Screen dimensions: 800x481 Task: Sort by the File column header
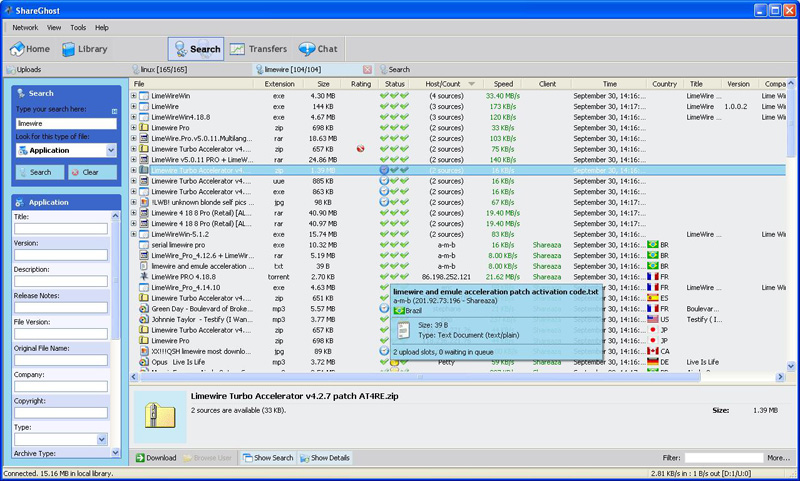(192, 84)
